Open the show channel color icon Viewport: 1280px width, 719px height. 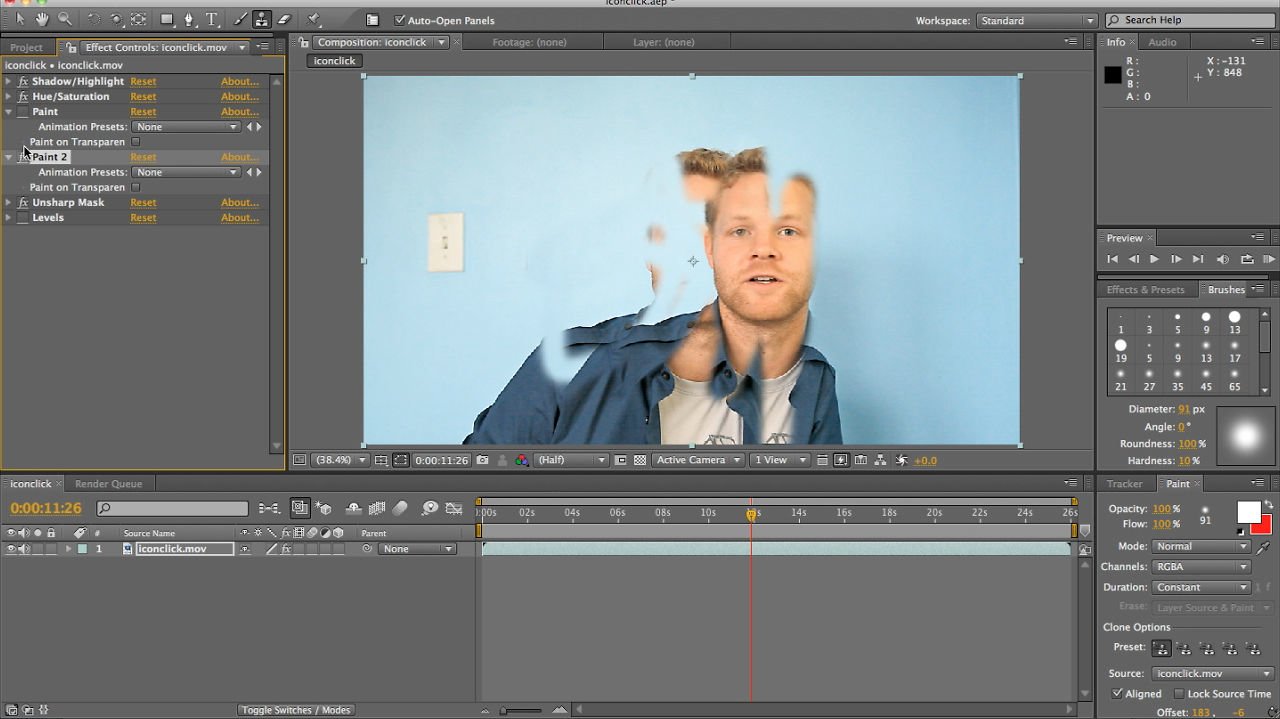pos(521,460)
